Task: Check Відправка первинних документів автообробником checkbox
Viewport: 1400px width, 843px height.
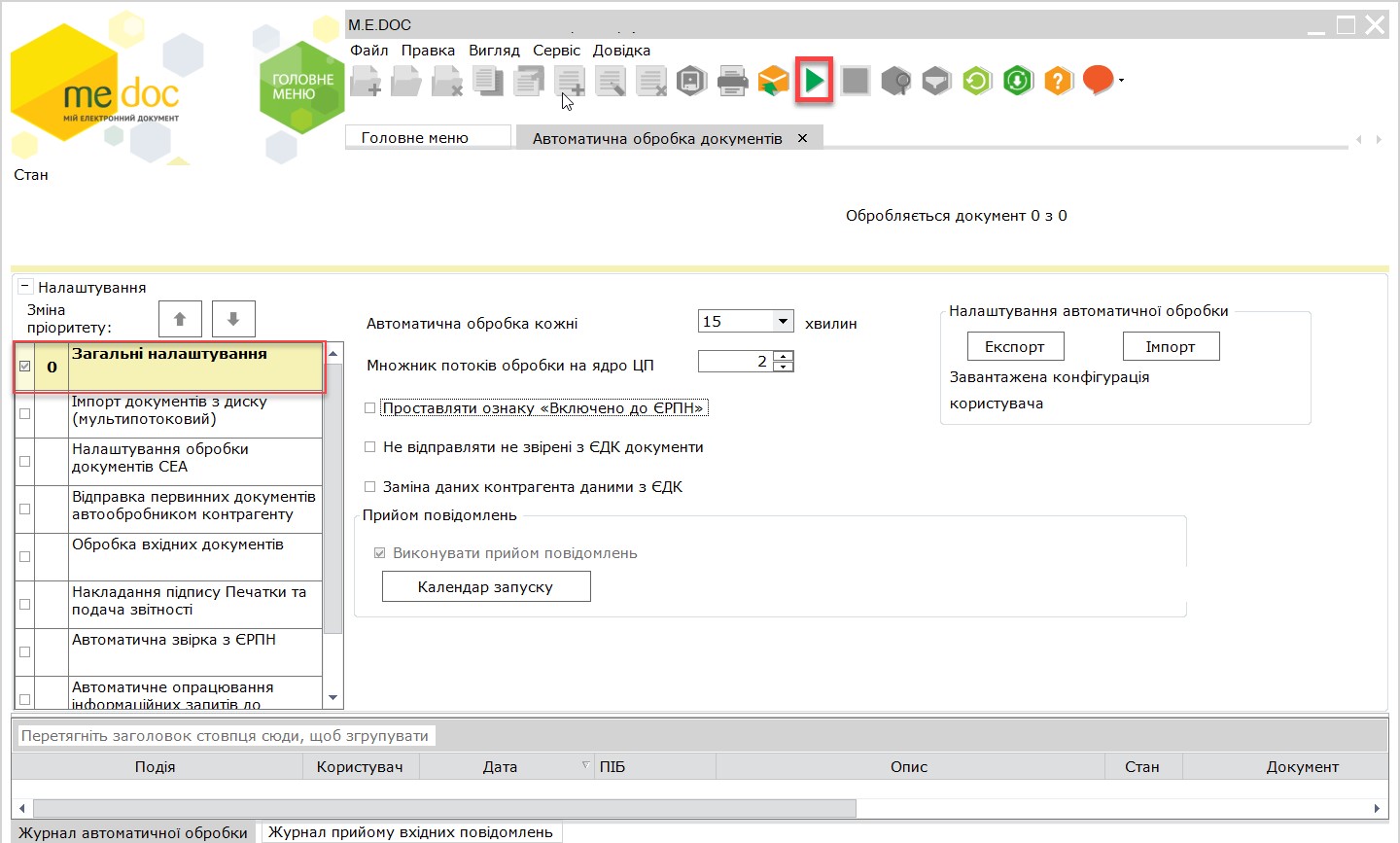Action: tap(25, 509)
